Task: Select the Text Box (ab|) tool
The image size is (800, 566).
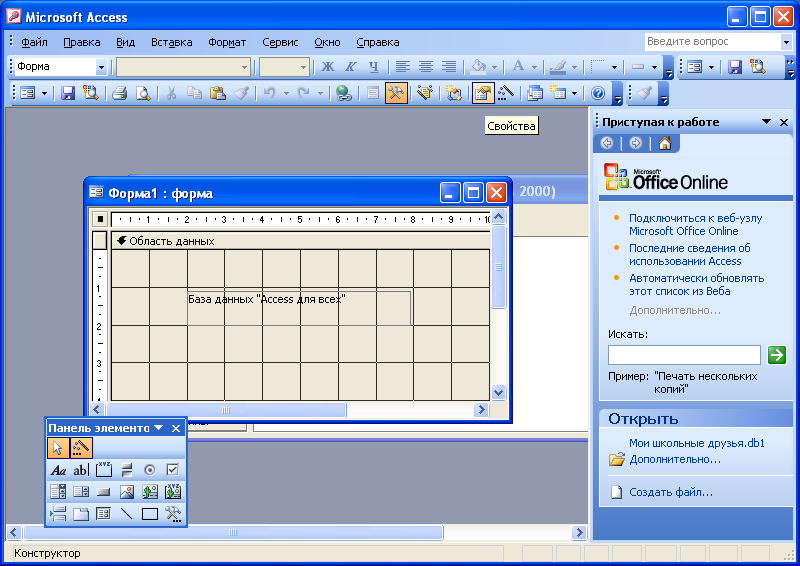Action: coord(81,470)
